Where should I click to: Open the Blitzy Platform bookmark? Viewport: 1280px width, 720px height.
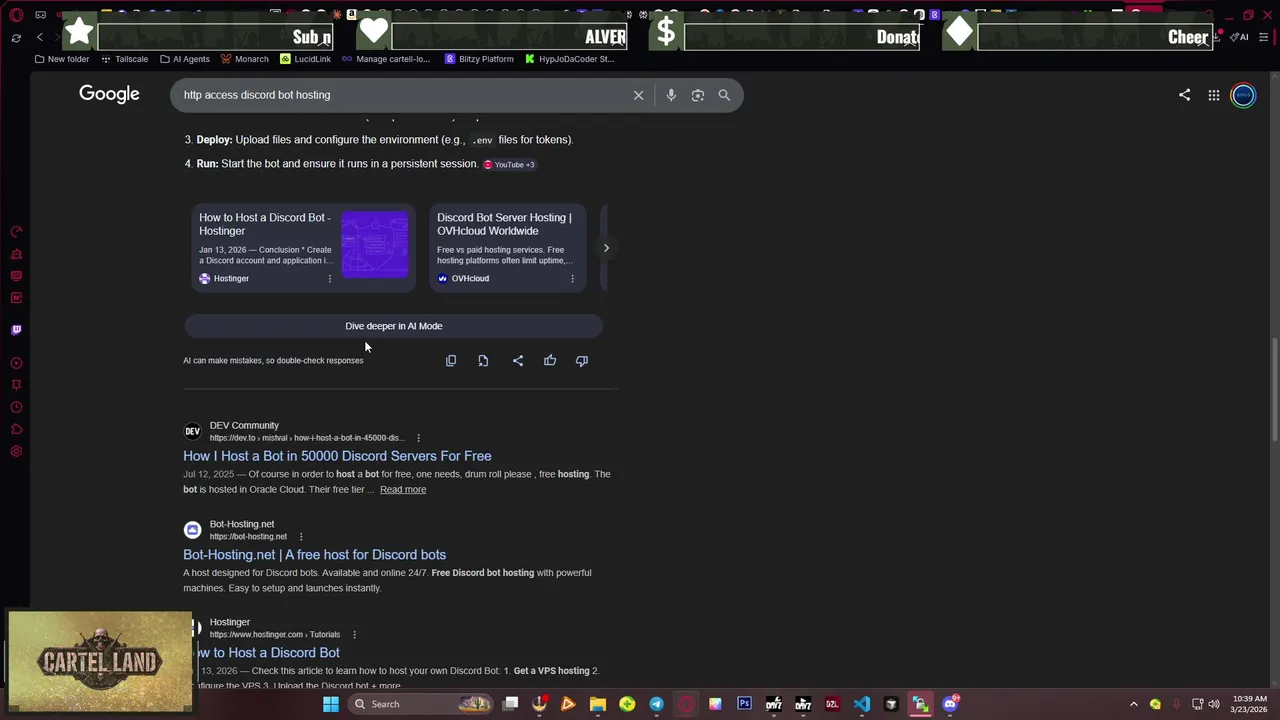tap(479, 59)
